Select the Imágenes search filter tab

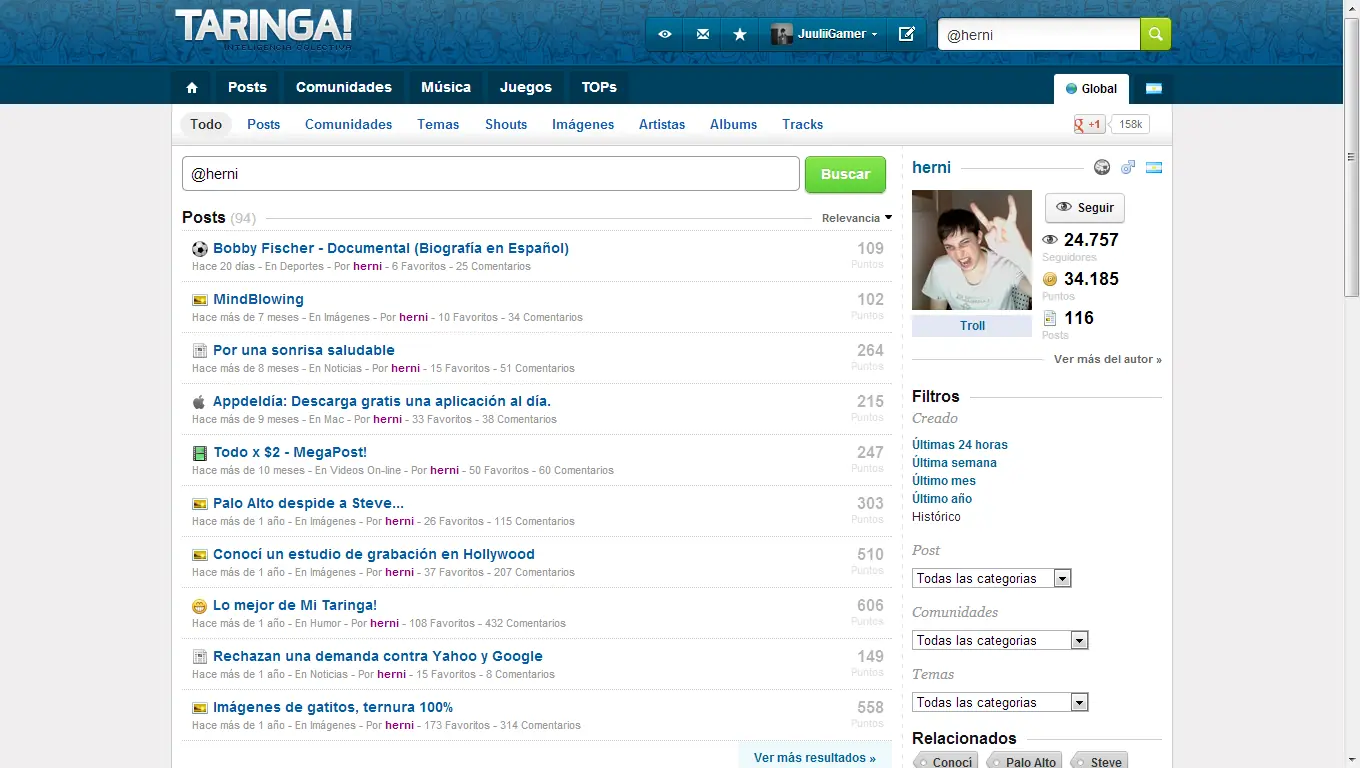(583, 124)
